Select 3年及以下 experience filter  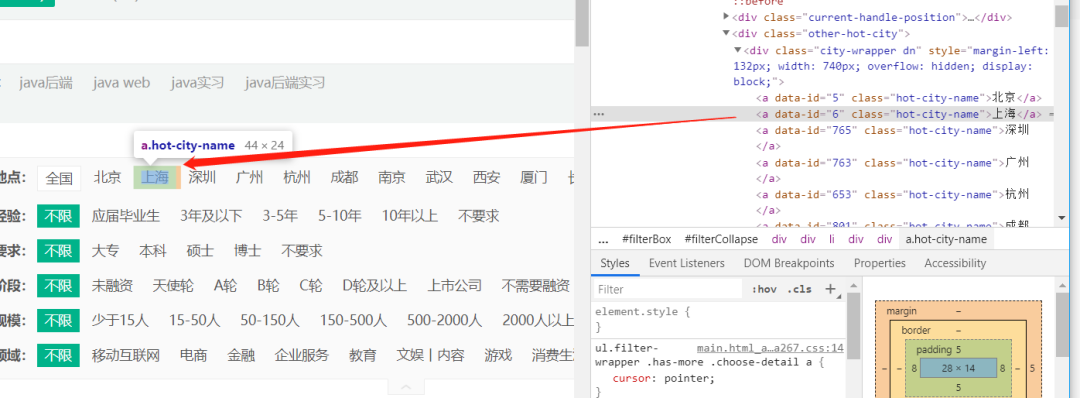click(211, 216)
